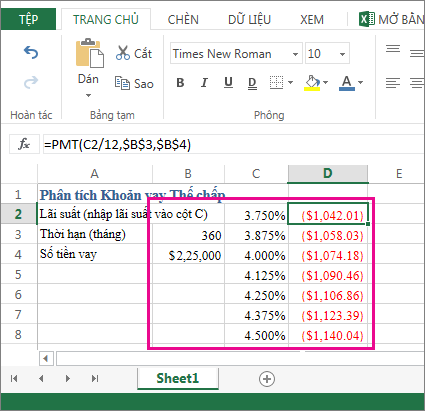Viewport: 425px width, 411px height.
Task: Apply the font color A
Action: pyautogui.click(x=347, y=83)
